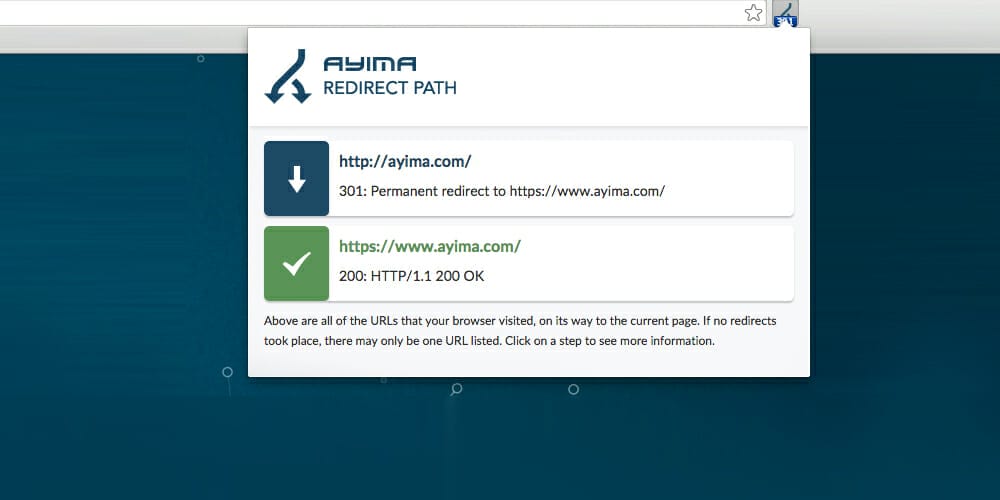Click the bookmark star icon in address bar

[x=753, y=12]
